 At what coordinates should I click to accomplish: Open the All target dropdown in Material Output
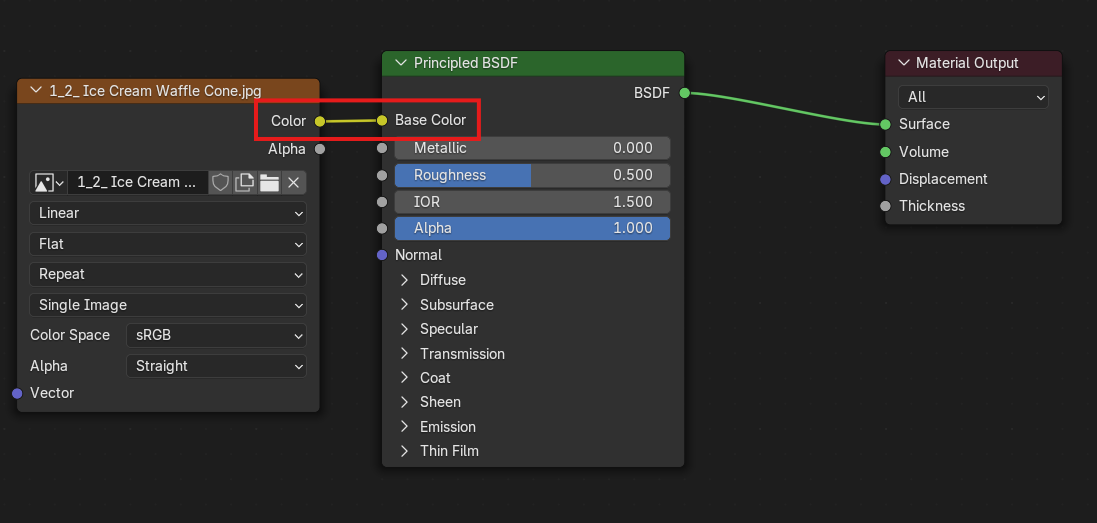pos(972,97)
